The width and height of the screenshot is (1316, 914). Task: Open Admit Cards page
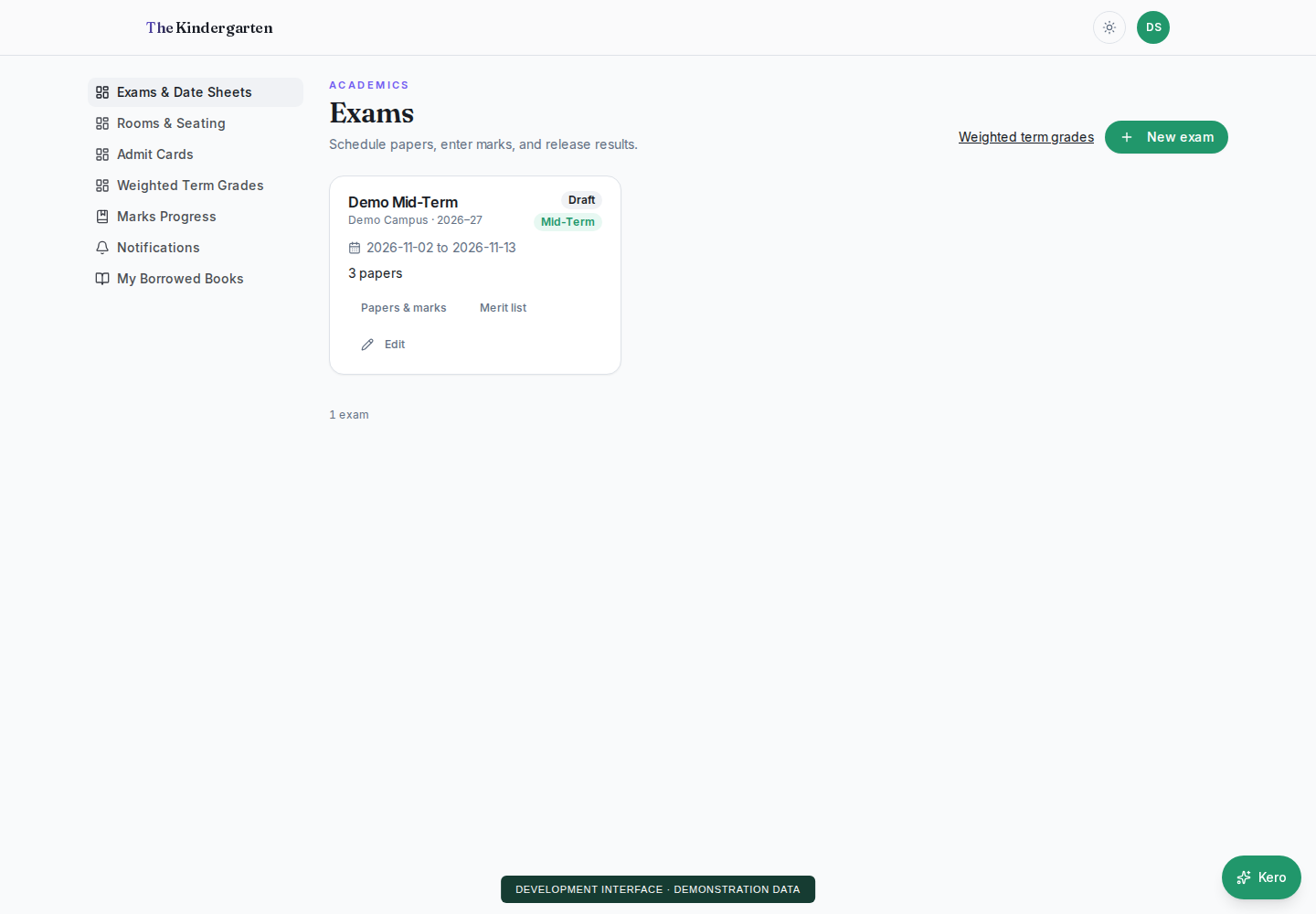coord(196,154)
